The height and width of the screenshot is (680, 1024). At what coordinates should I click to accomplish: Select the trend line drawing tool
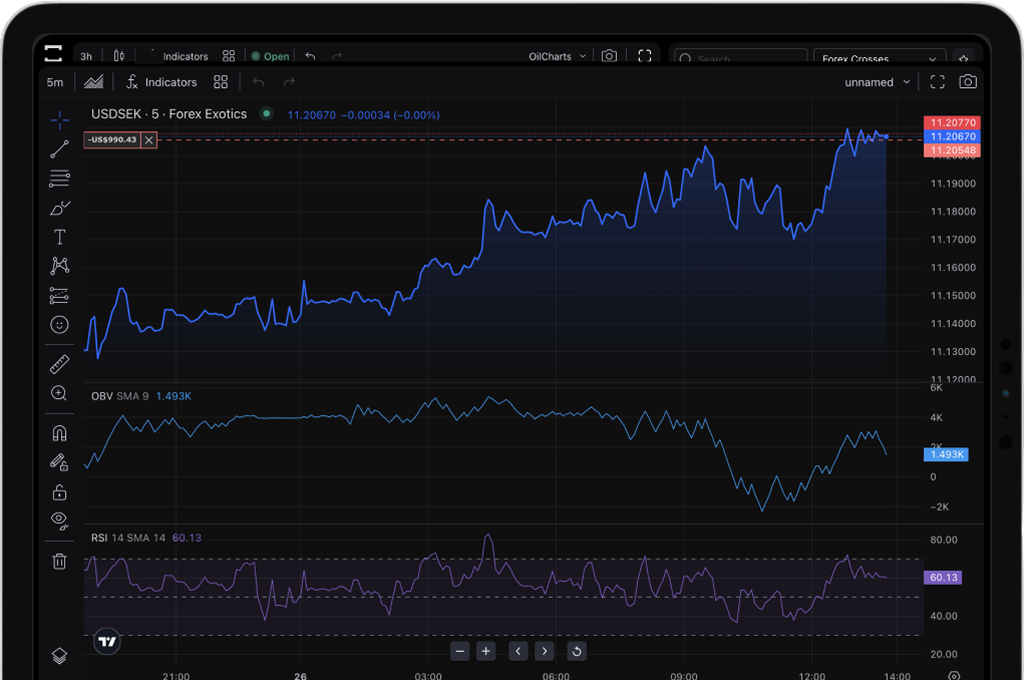pyautogui.click(x=60, y=150)
